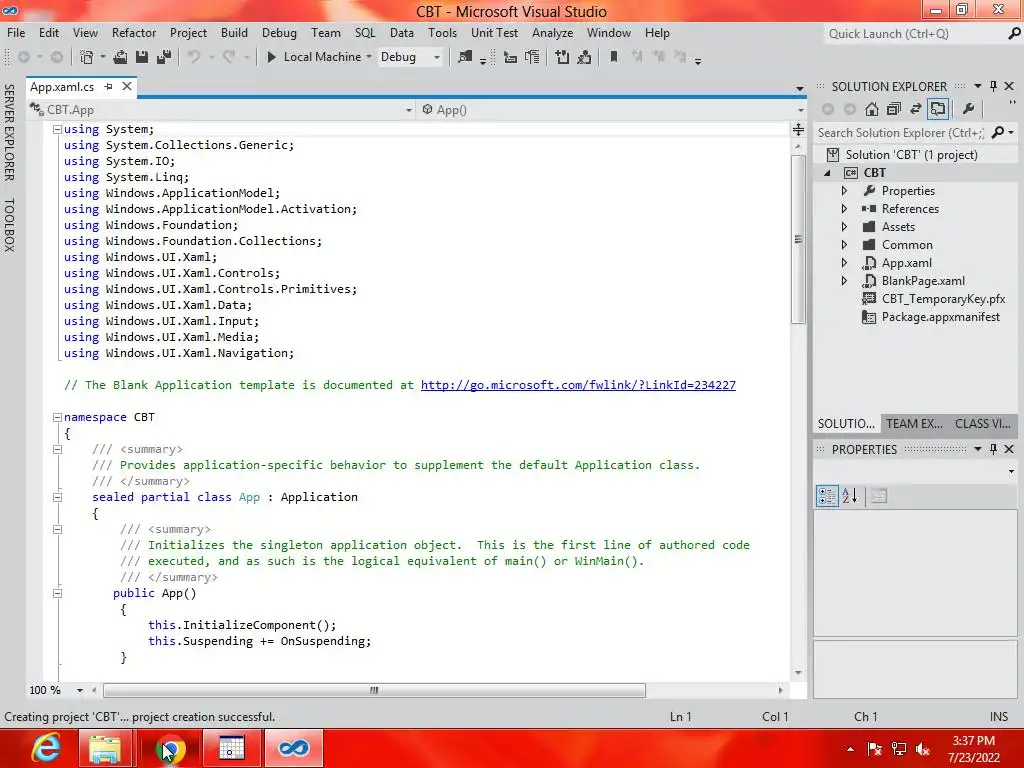Switch to the Team Explorer tab
The image size is (1024, 768).
click(914, 423)
